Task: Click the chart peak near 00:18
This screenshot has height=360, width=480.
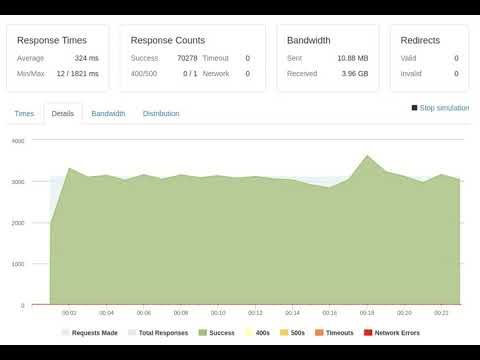Action: point(367,155)
